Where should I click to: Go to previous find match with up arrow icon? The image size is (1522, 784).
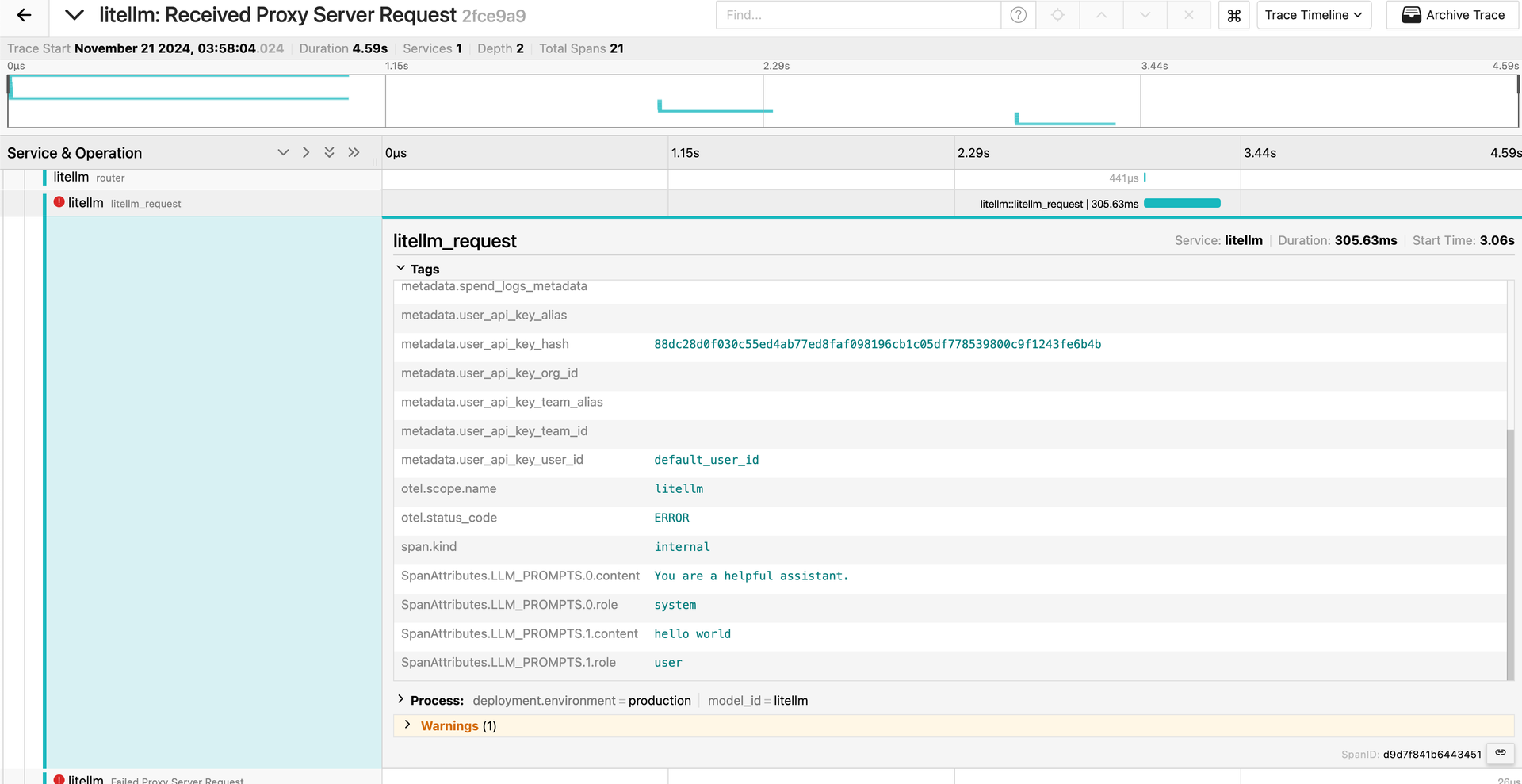1101,15
